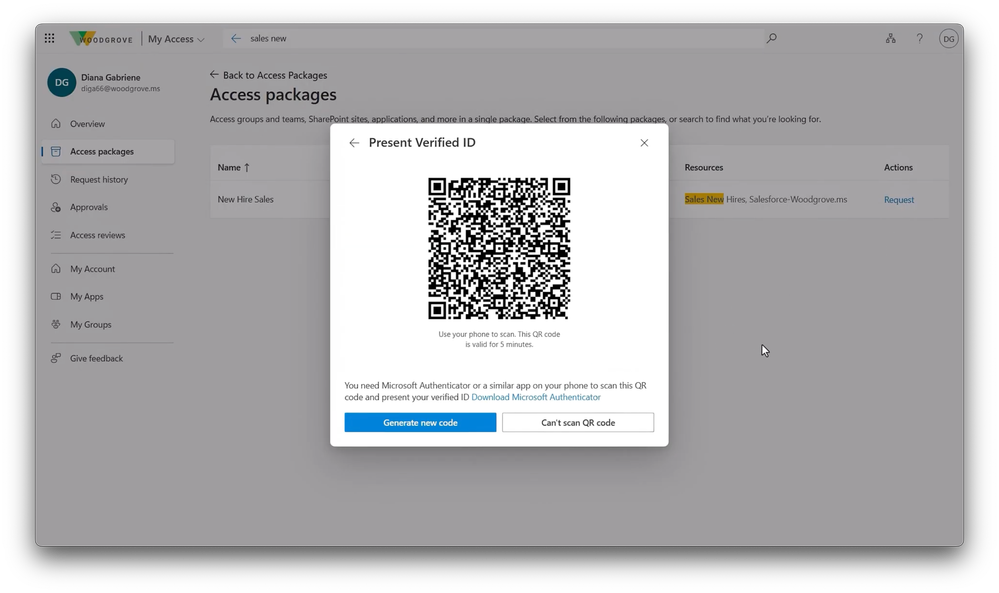Click the Resources column header
This screenshot has height=593, width=999.
703,168
